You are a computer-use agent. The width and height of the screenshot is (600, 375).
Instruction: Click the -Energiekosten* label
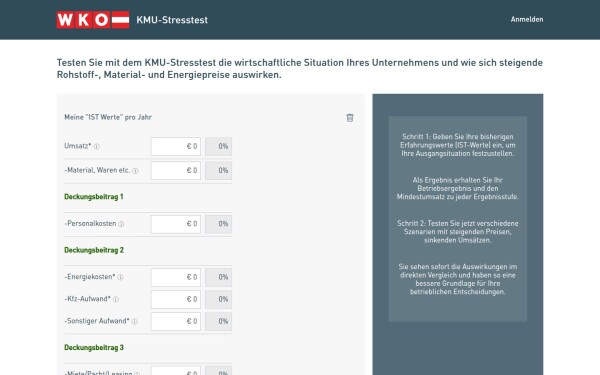click(90, 277)
